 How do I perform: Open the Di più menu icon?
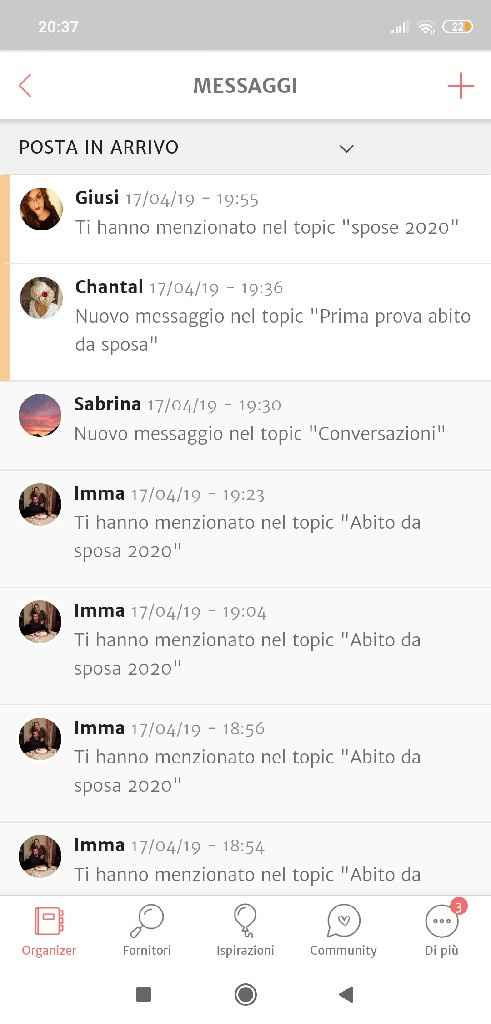pyautogui.click(x=442, y=921)
